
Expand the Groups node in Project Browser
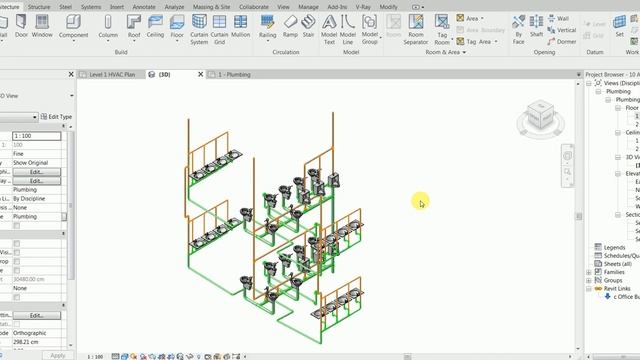click(x=589, y=280)
